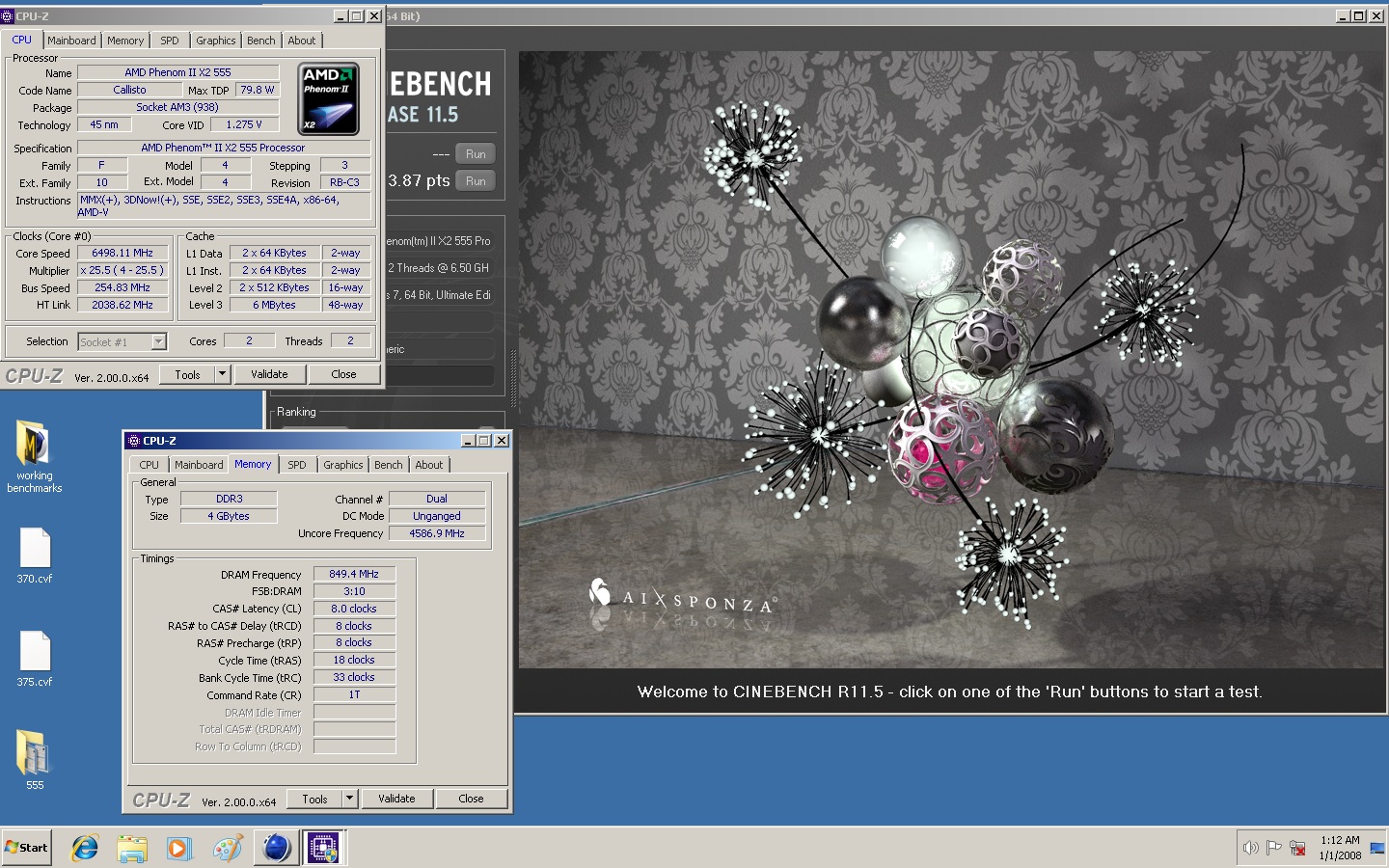Screen dimensions: 1389x868
Task: Open Graphics tab in top CPU-Z window
Action: click(x=215, y=41)
